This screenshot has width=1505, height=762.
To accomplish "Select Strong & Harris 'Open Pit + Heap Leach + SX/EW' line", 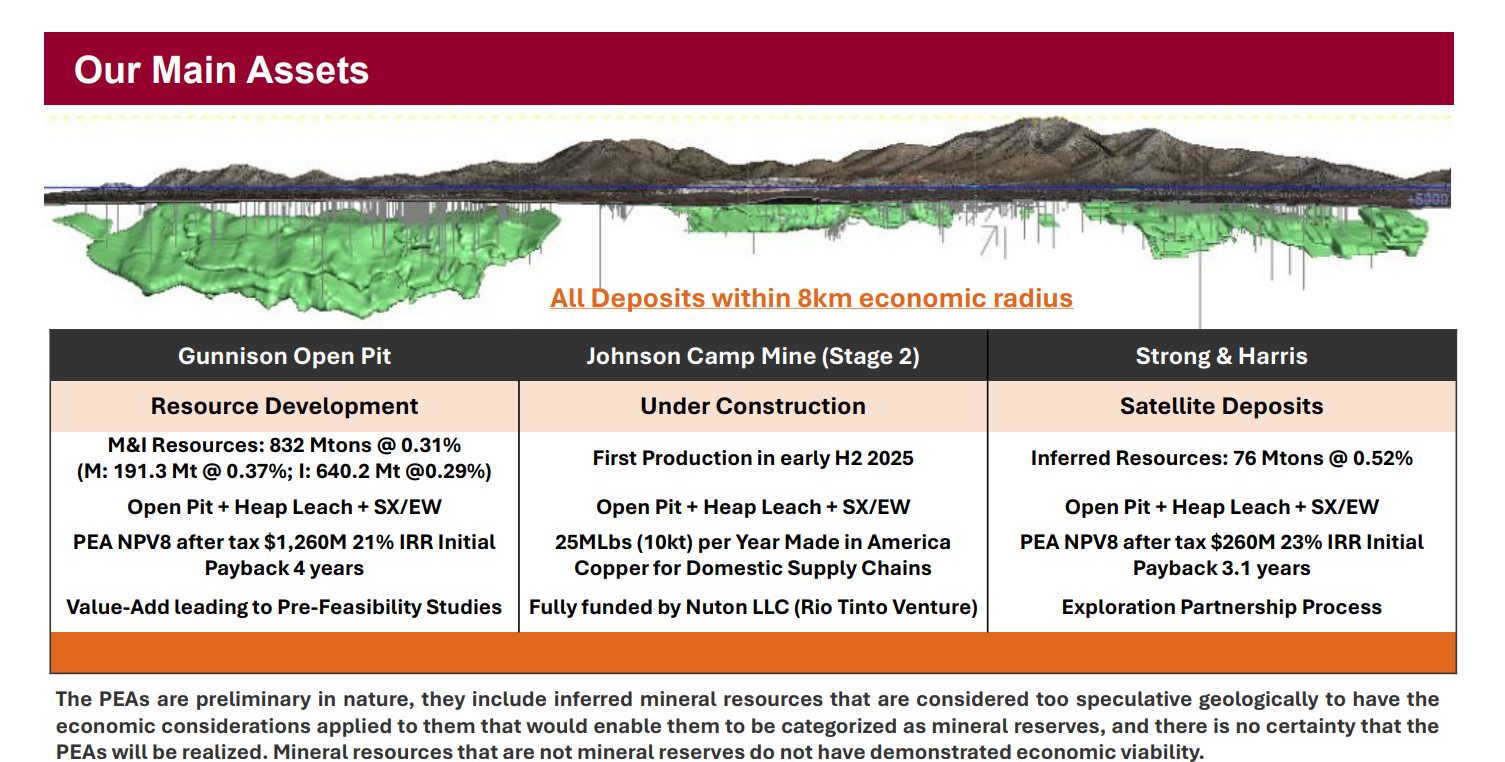I will pos(1221,507).
